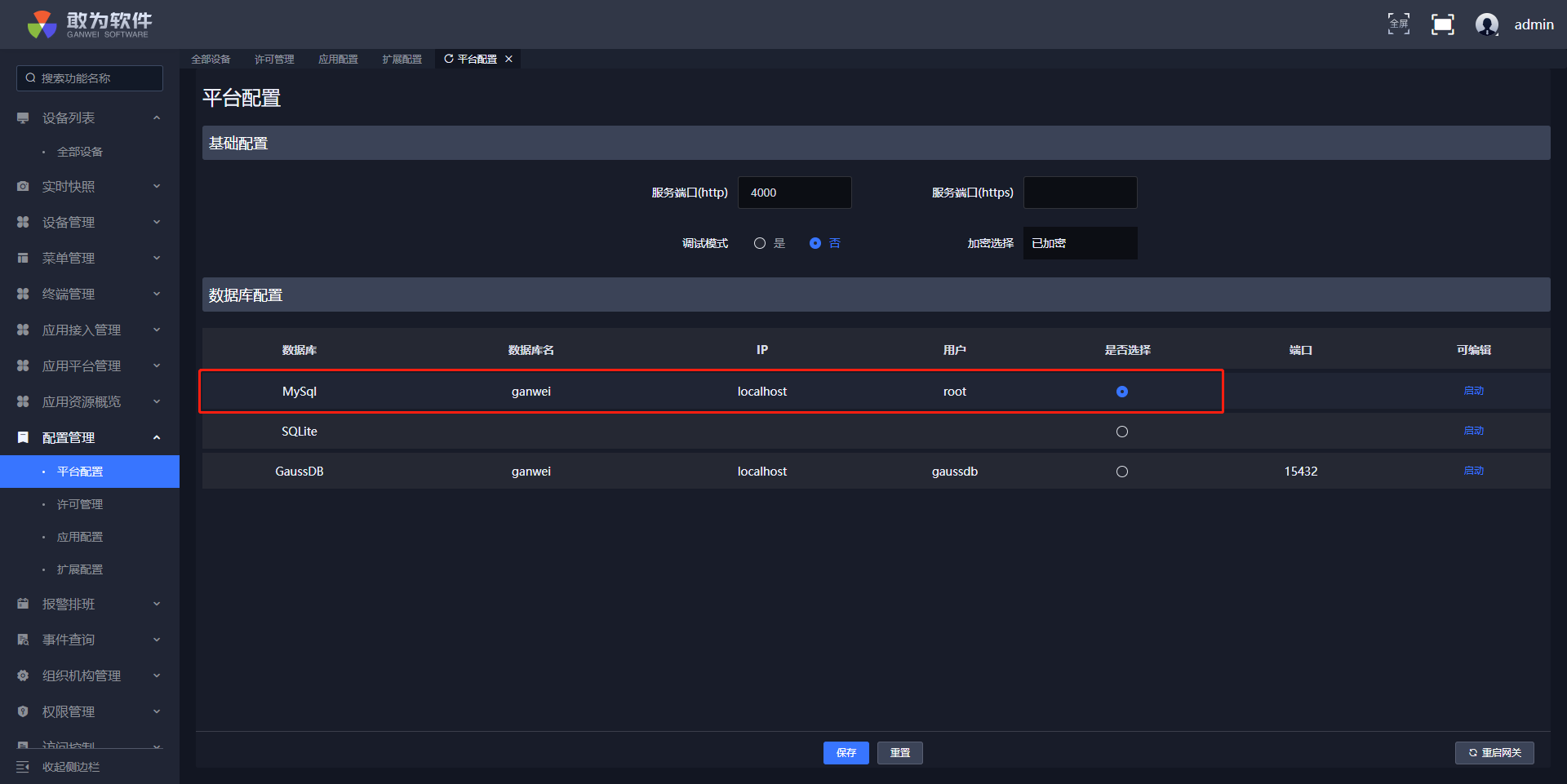The width and height of the screenshot is (1567, 784).
Task: Open 许可管理 in the sidebar
Action: pyautogui.click(x=80, y=504)
